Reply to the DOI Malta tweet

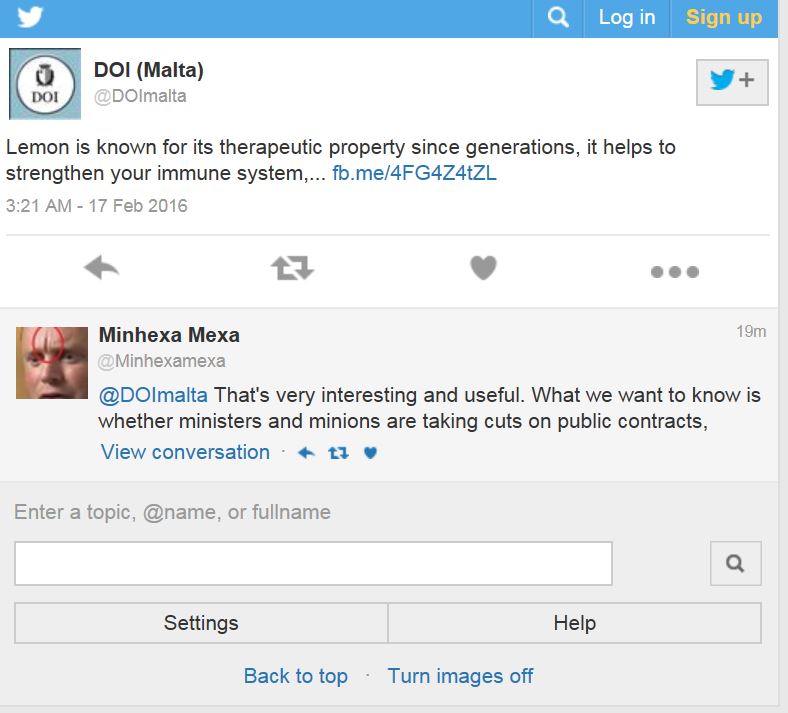tap(101, 268)
